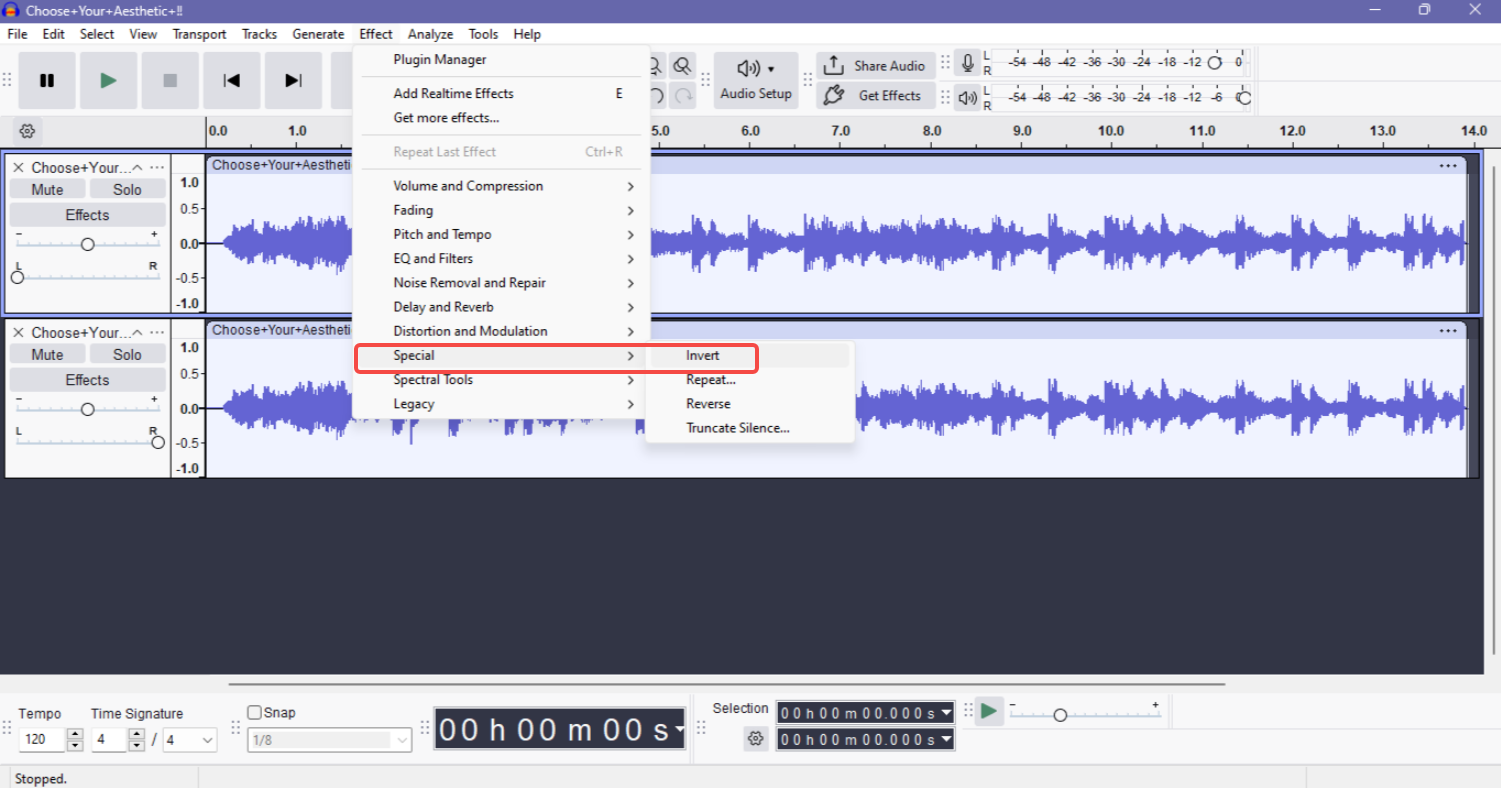The height and width of the screenshot is (788, 1501).
Task: Click the microphone record meter icon
Action: click(967, 63)
